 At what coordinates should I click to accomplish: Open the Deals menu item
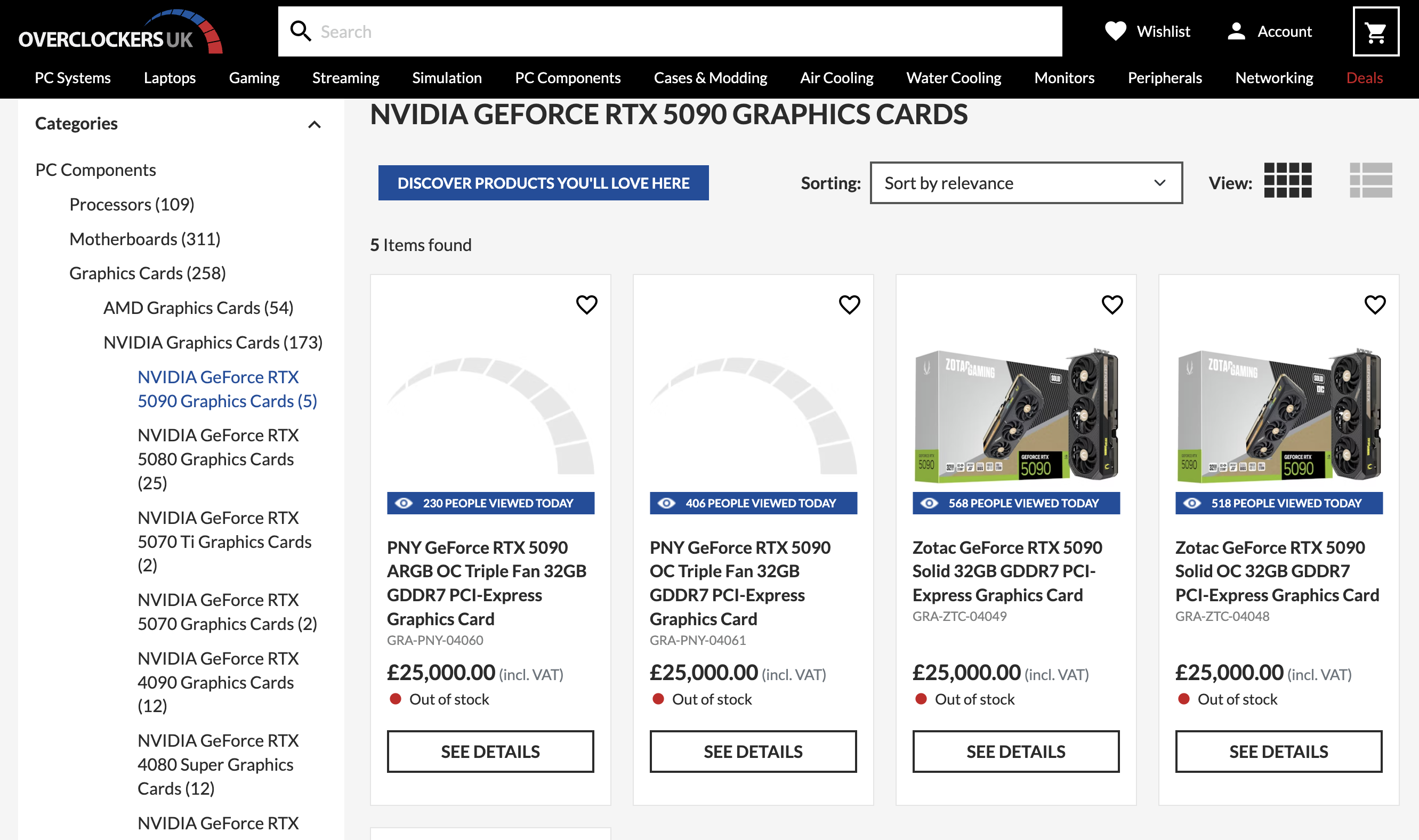pos(1364,77)
